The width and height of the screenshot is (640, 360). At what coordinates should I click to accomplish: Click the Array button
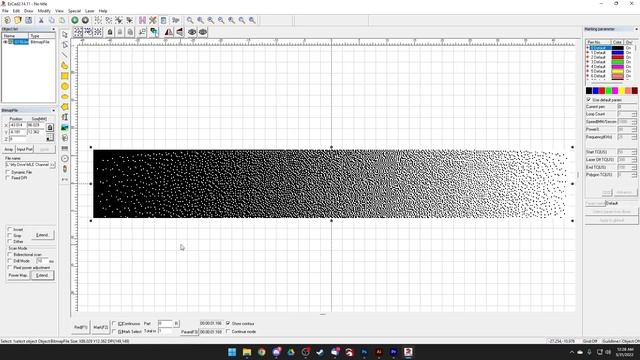coord(9,149)
